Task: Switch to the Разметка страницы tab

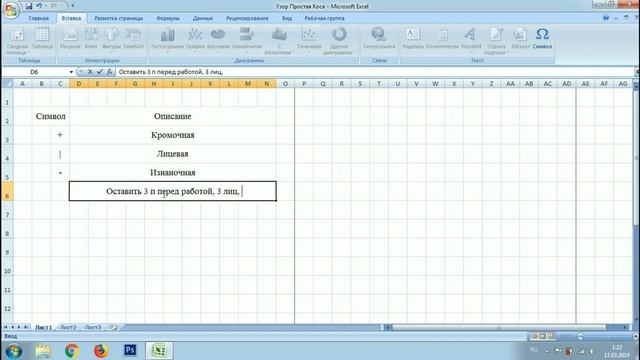Action: click(x=119, y=18)
